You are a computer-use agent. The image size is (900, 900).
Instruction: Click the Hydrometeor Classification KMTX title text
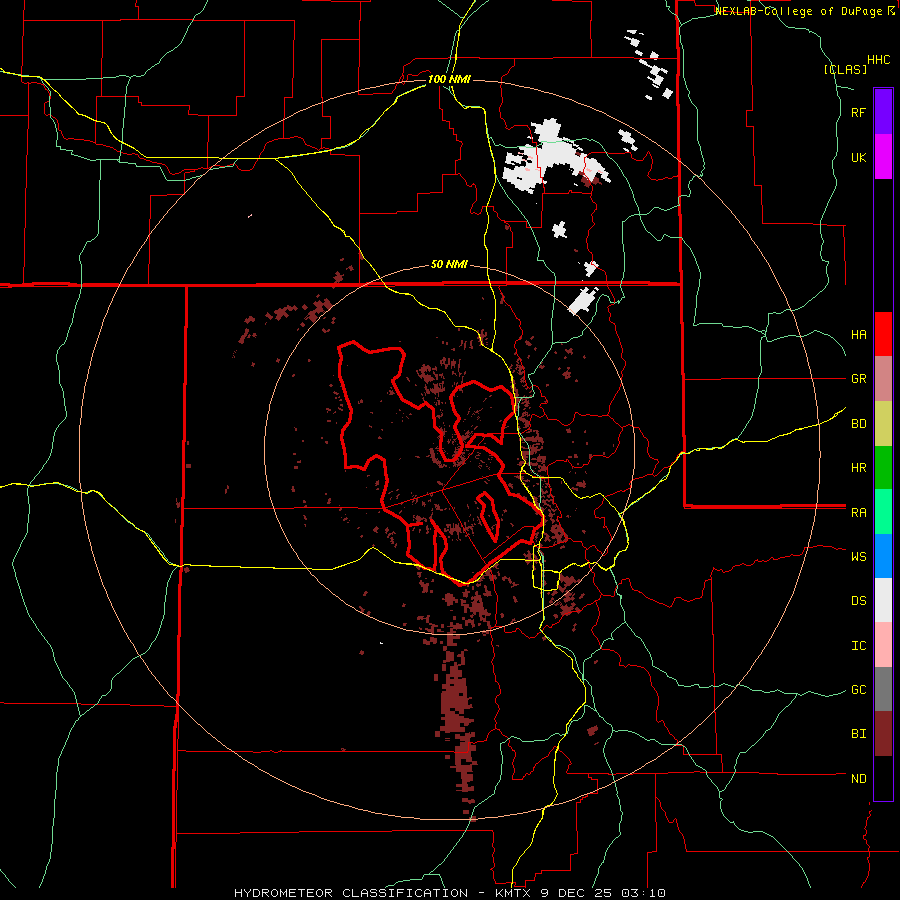tap(449, 893)
